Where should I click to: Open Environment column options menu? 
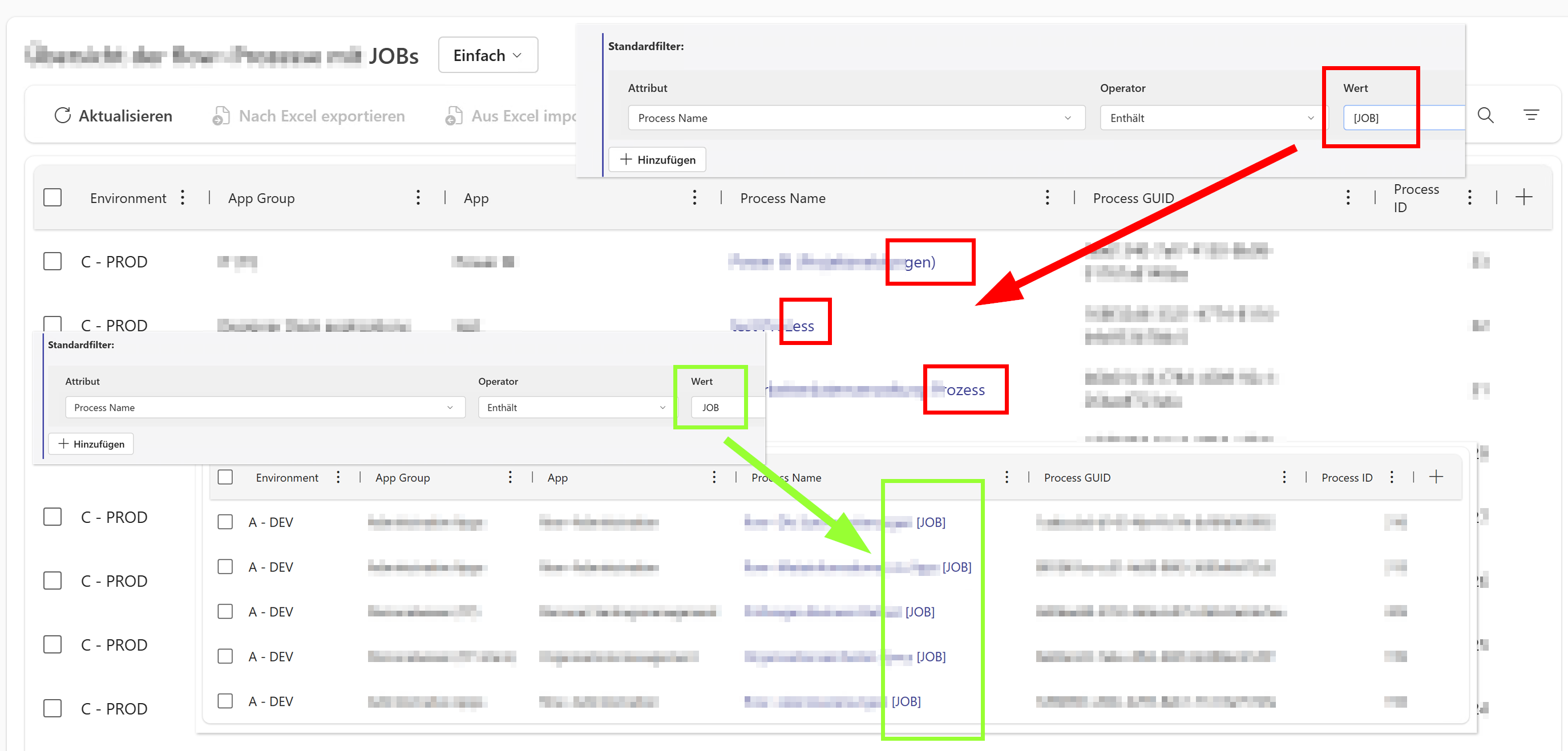183,198
